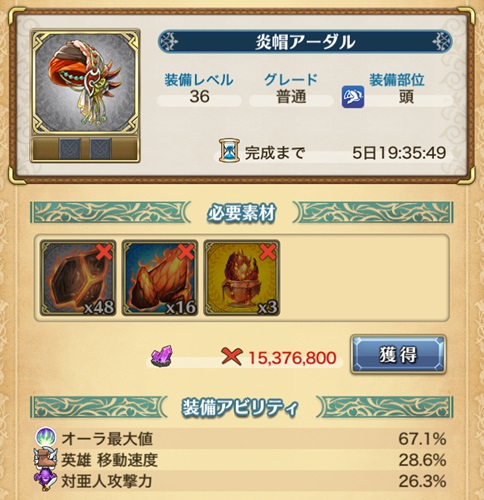Select the x16 flame shard material

pos(160,278)
